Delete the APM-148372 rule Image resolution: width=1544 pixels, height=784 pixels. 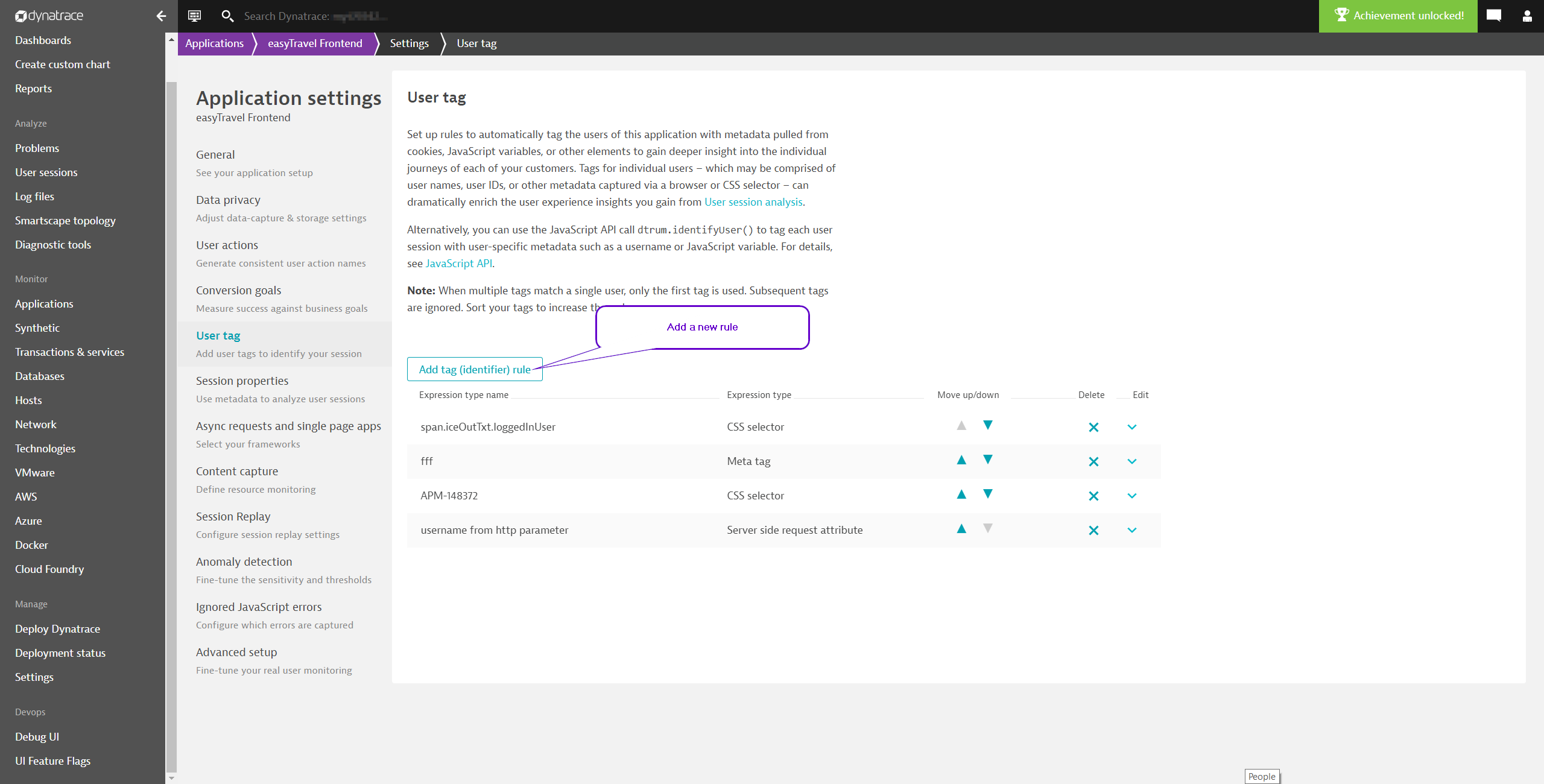(x=1093, y=496)
